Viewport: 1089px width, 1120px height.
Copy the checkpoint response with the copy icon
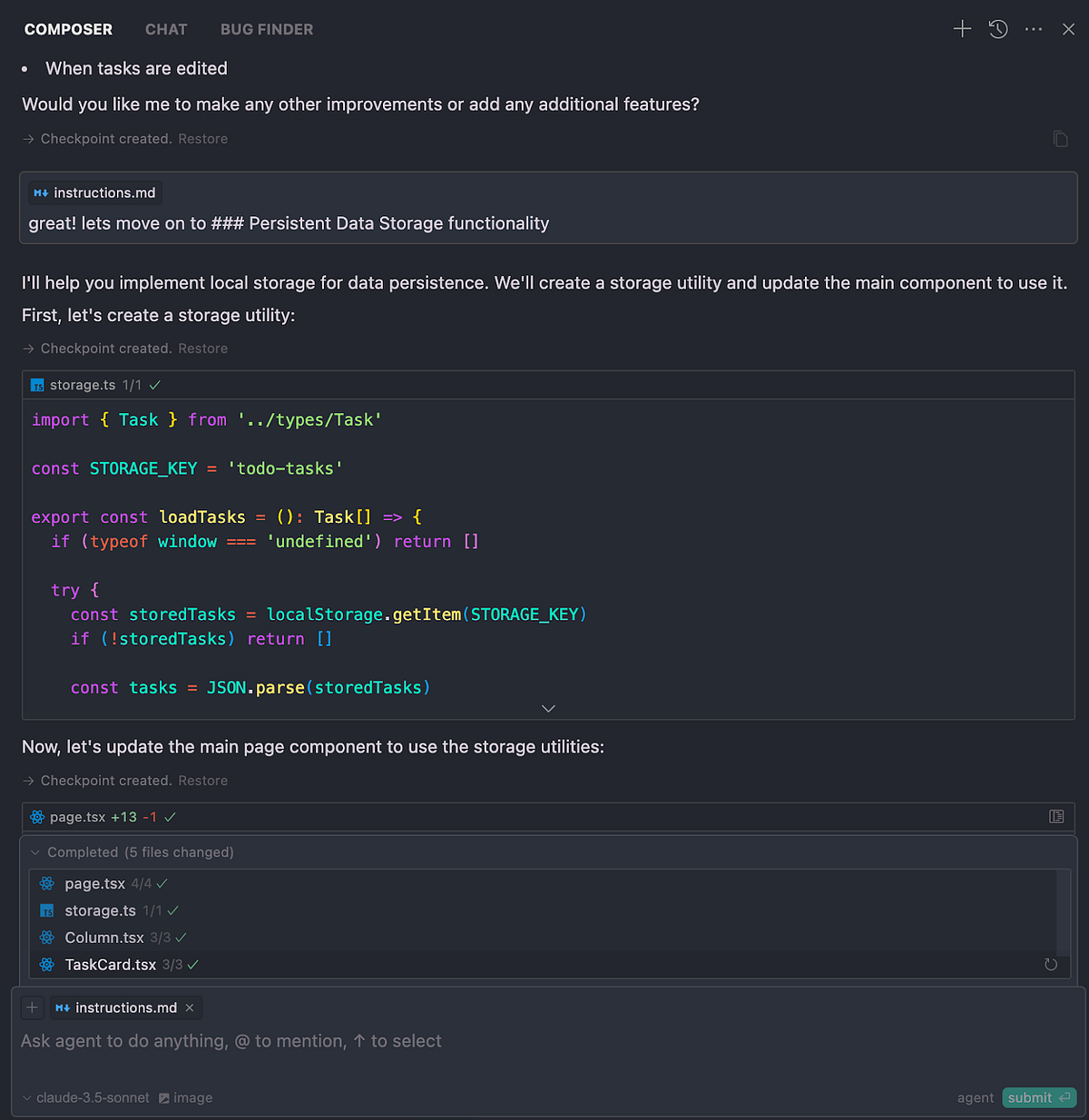[x=1061, y=138]
